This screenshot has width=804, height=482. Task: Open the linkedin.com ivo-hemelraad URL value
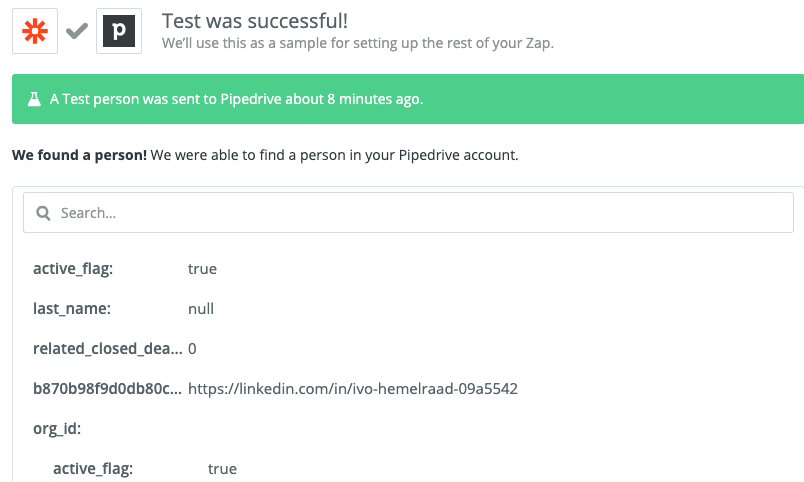pyautogui.click(x=353, y=389)
